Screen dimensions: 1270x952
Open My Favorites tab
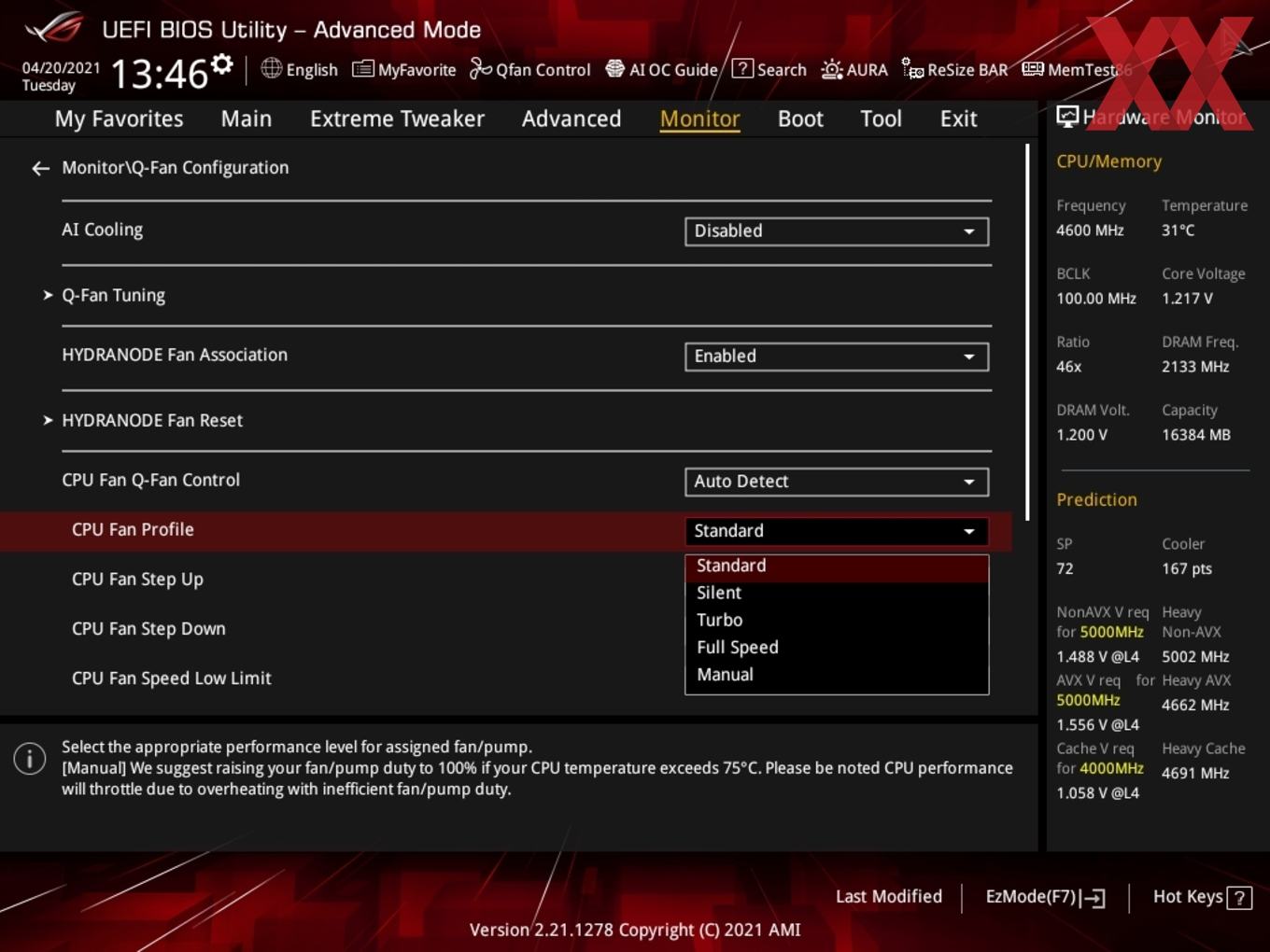[119, 119]
